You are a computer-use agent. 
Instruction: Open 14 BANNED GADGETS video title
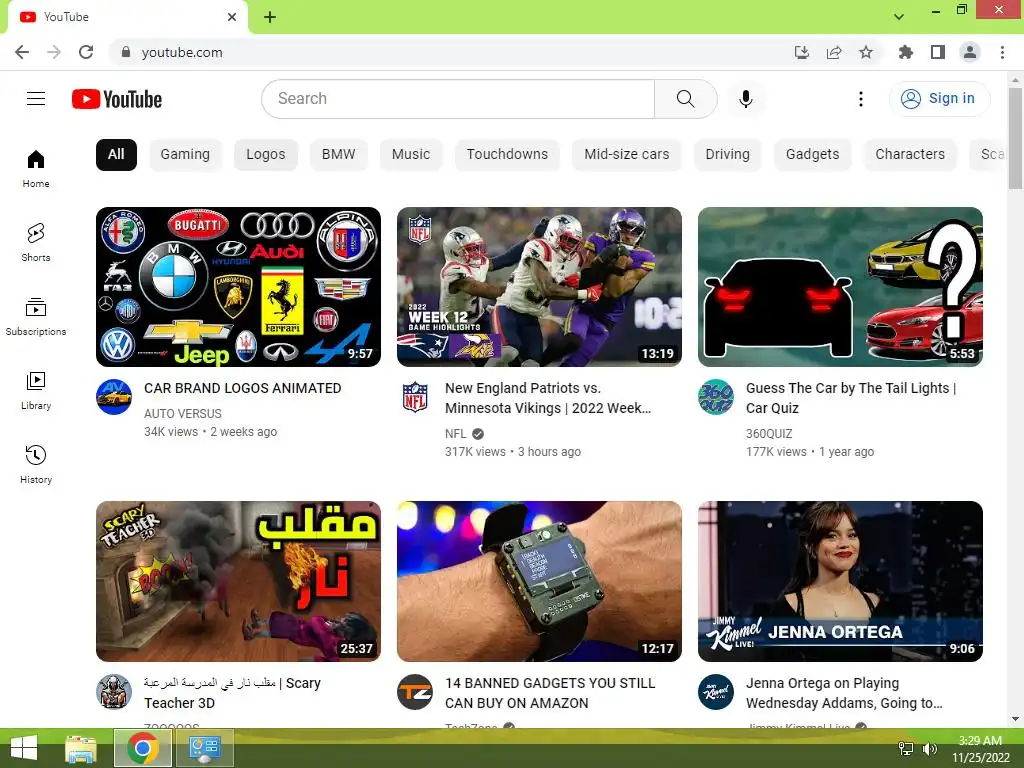[550, 693]
